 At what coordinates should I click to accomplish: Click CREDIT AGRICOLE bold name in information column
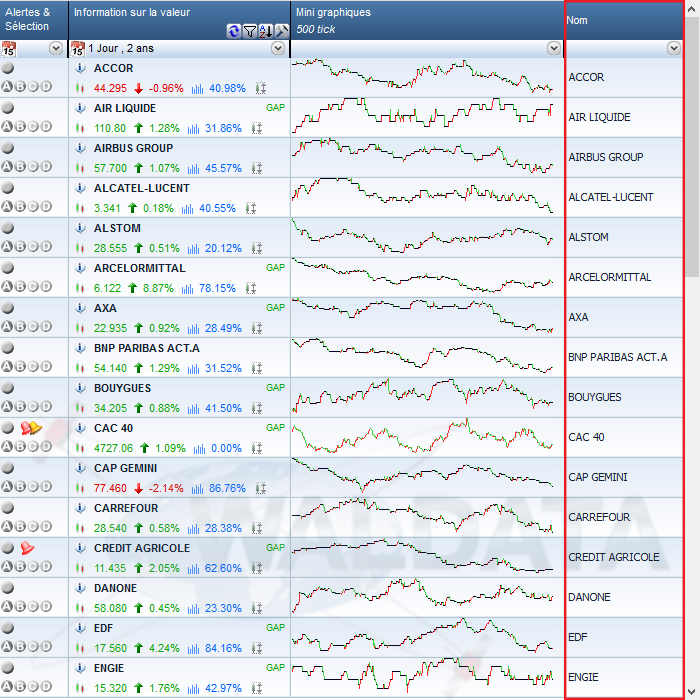tap(142, 548)
